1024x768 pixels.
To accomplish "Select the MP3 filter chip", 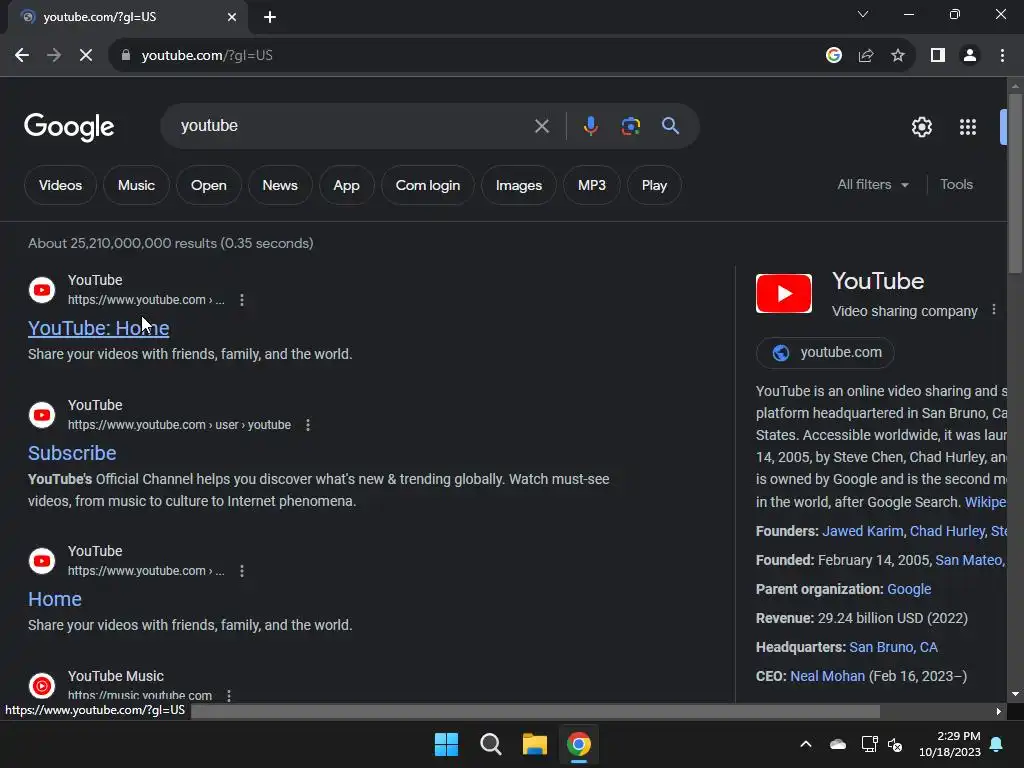I will click(x=592, y=185).
